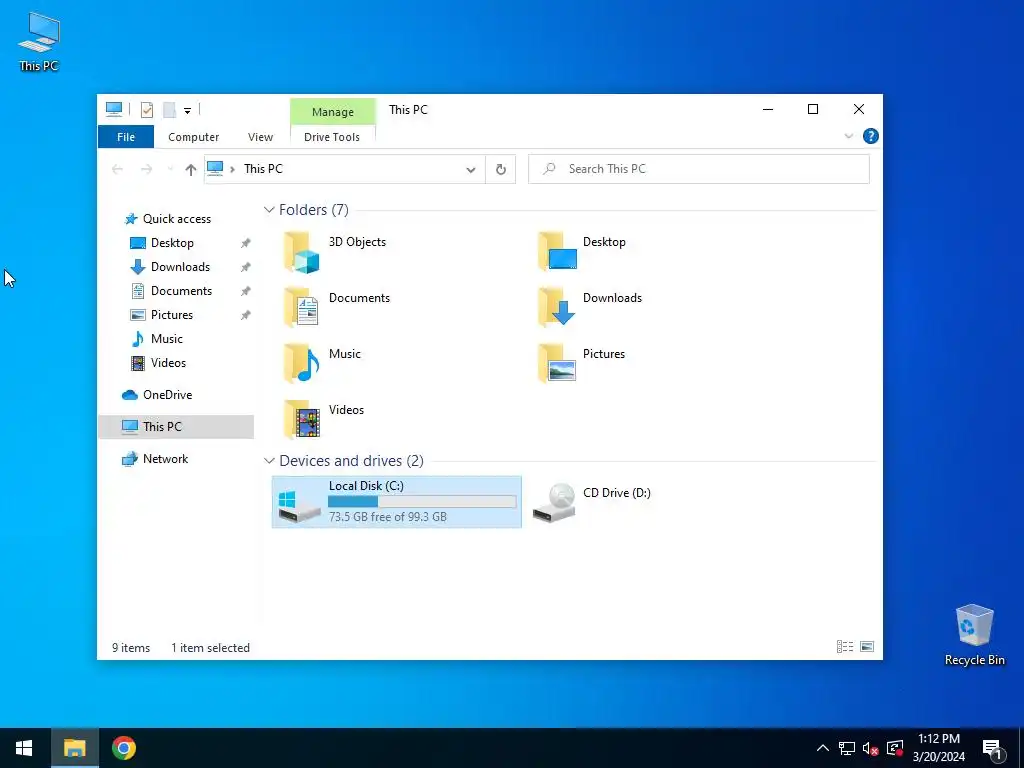Go up one level with Up arrow
This screenshot has width=1024, height=768.
point(191,170)
